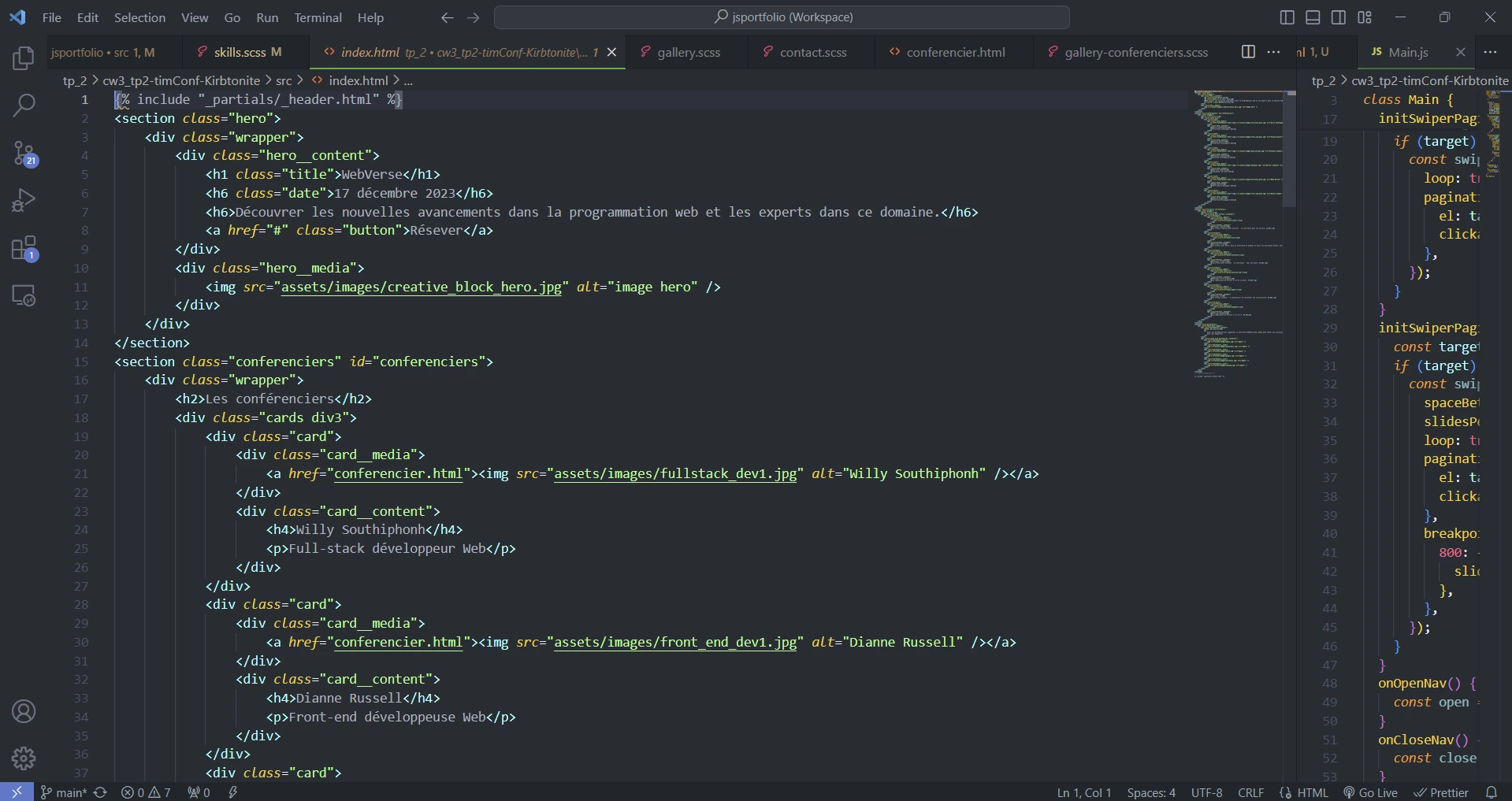Navigate back with the left arrow
The width and height of the screenshot is (1512, 801).
(447, 17)
